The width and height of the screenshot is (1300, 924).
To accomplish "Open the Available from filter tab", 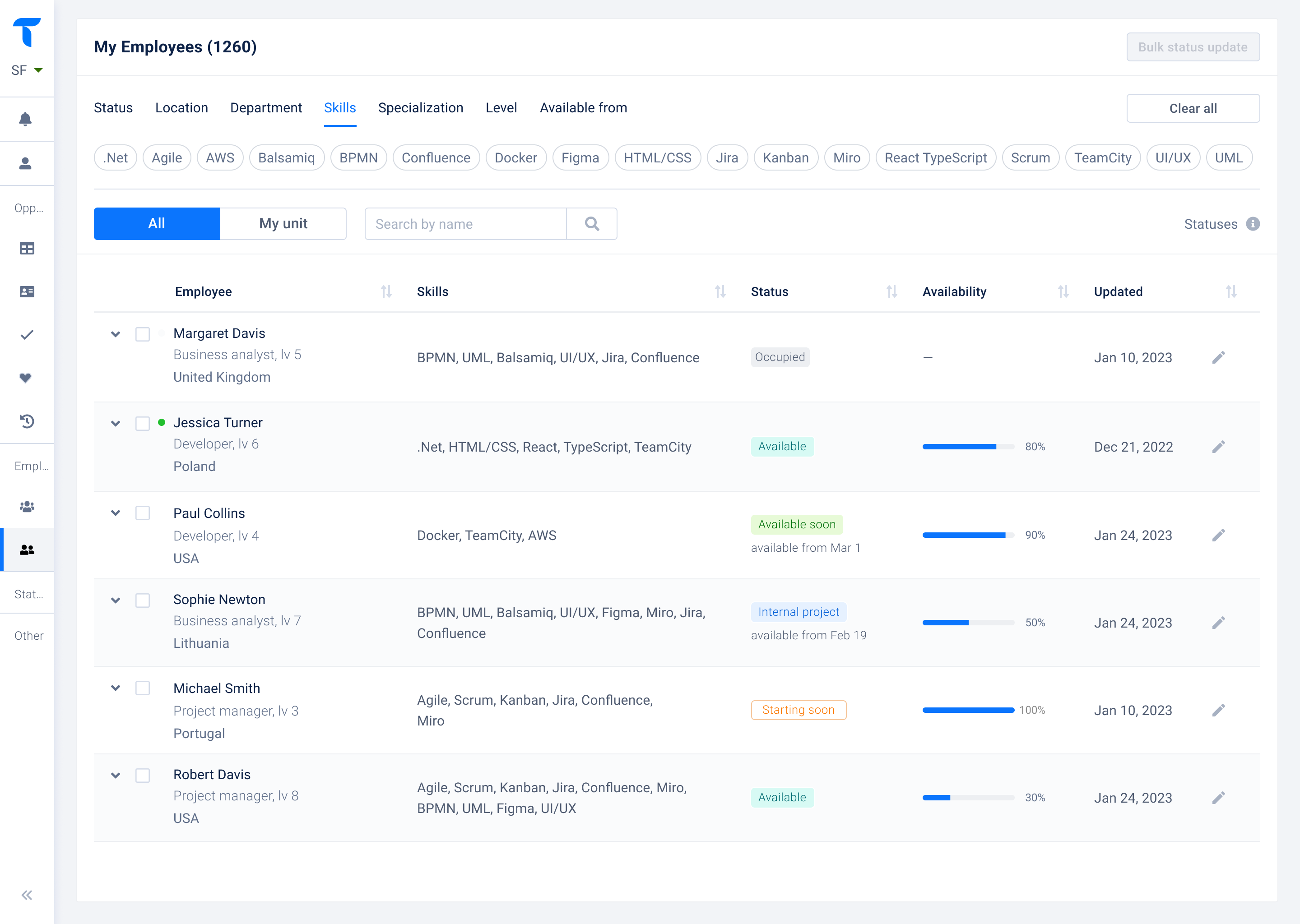I will [x=583, y=107].
